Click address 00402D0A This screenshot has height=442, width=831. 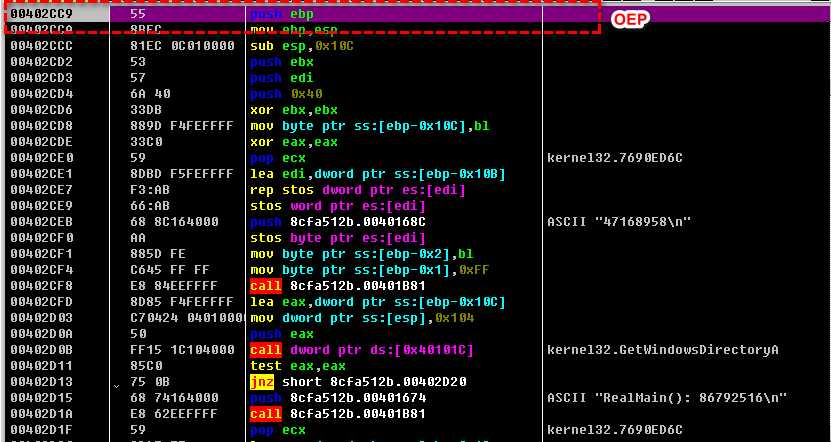pyautogui.click(x=41, y=334)
